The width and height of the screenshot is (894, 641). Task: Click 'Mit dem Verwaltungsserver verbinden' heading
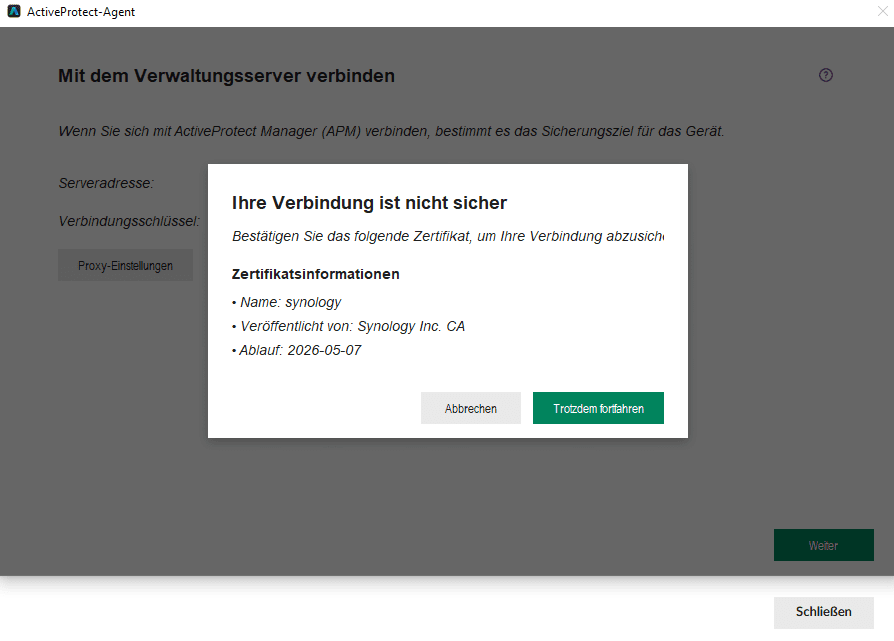pyautogui.click(x=226, y=76)
